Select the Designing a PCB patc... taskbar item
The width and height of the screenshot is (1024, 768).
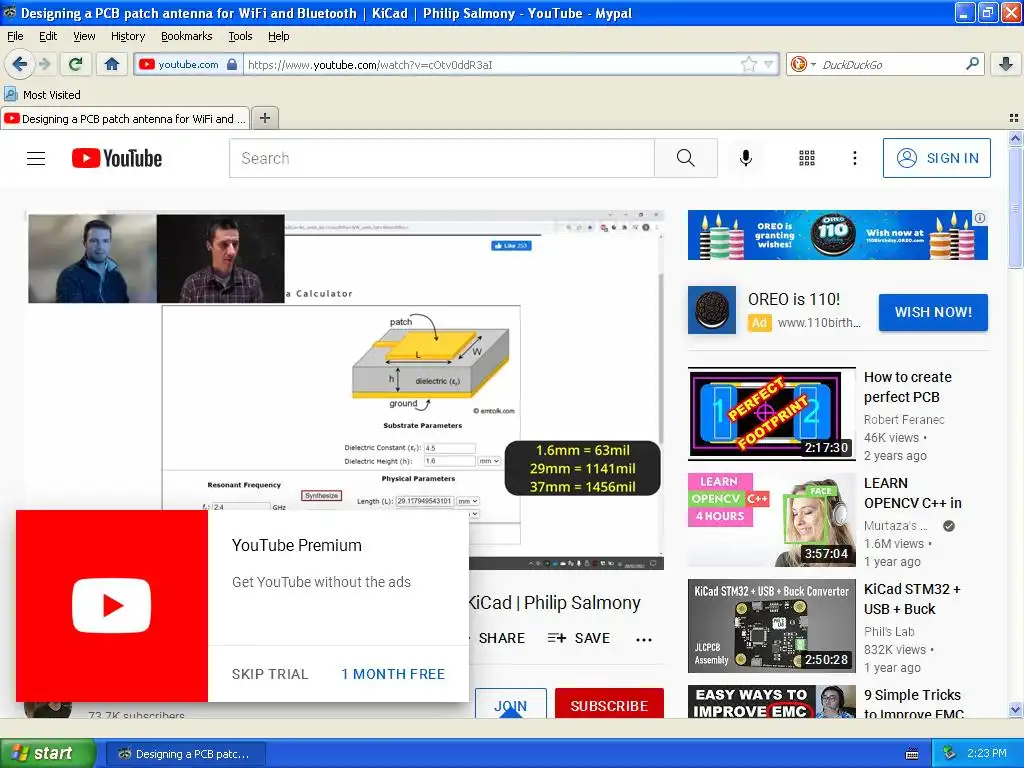pyautogui.click(x=185, y=754)
